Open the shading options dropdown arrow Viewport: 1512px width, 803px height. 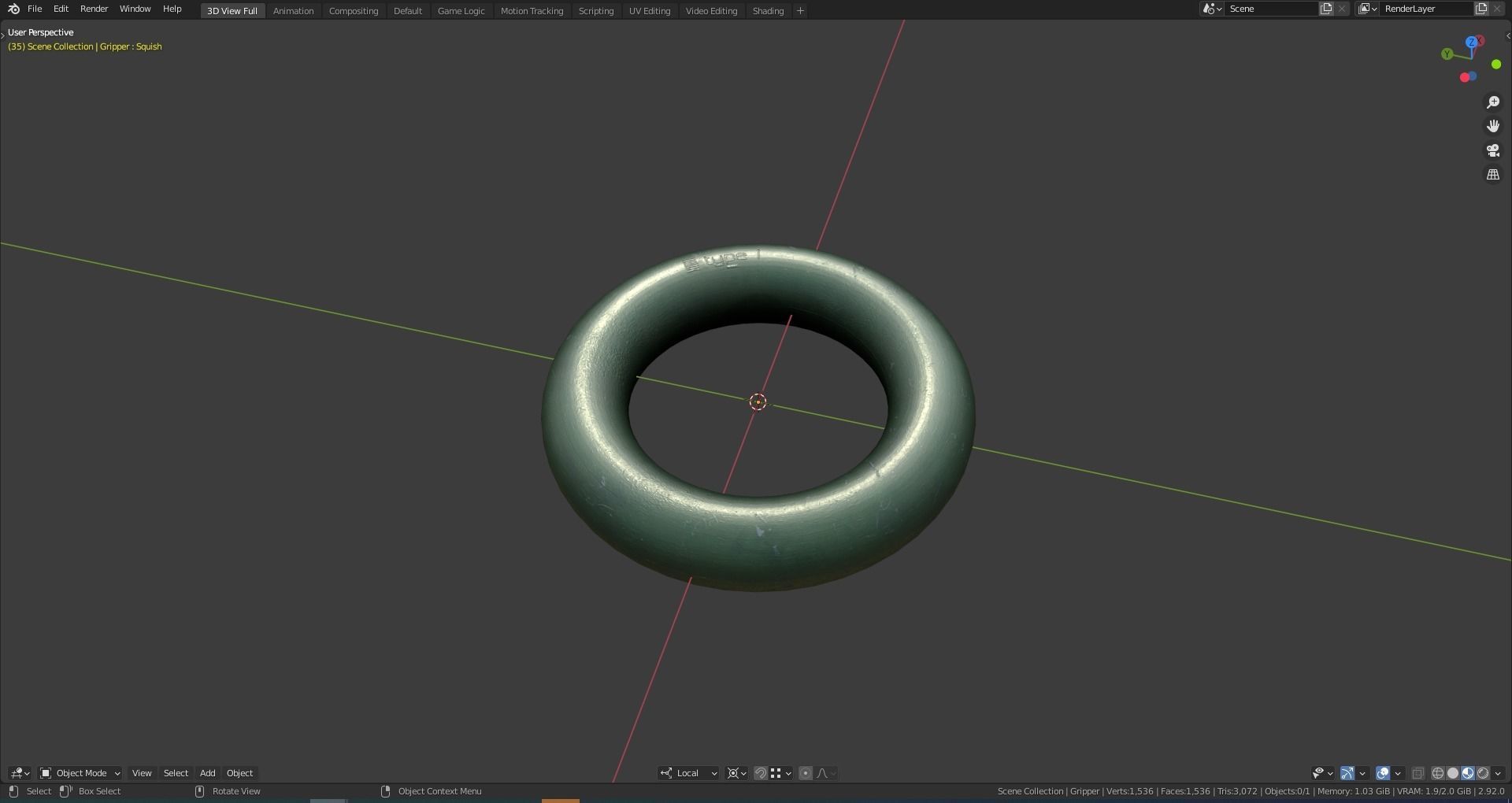1498,773
